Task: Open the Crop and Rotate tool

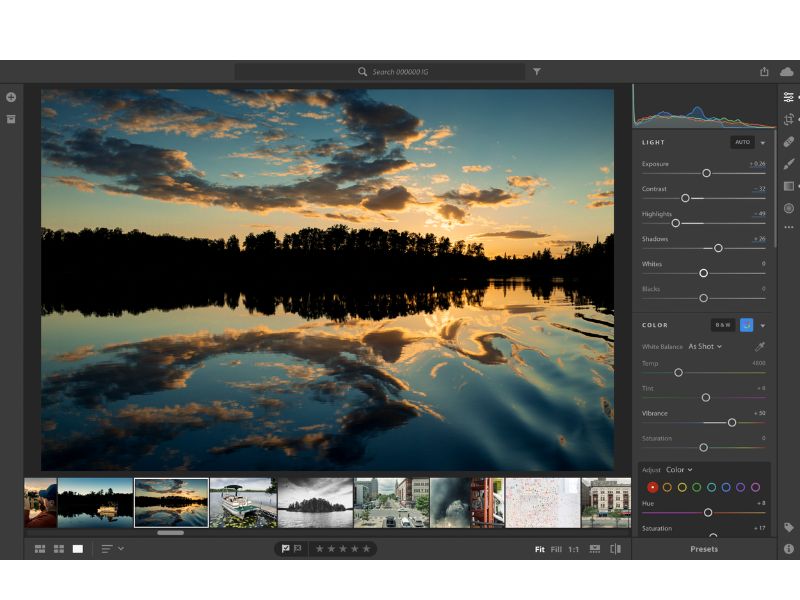Action: pyautogui.click(x=789, y=119)
